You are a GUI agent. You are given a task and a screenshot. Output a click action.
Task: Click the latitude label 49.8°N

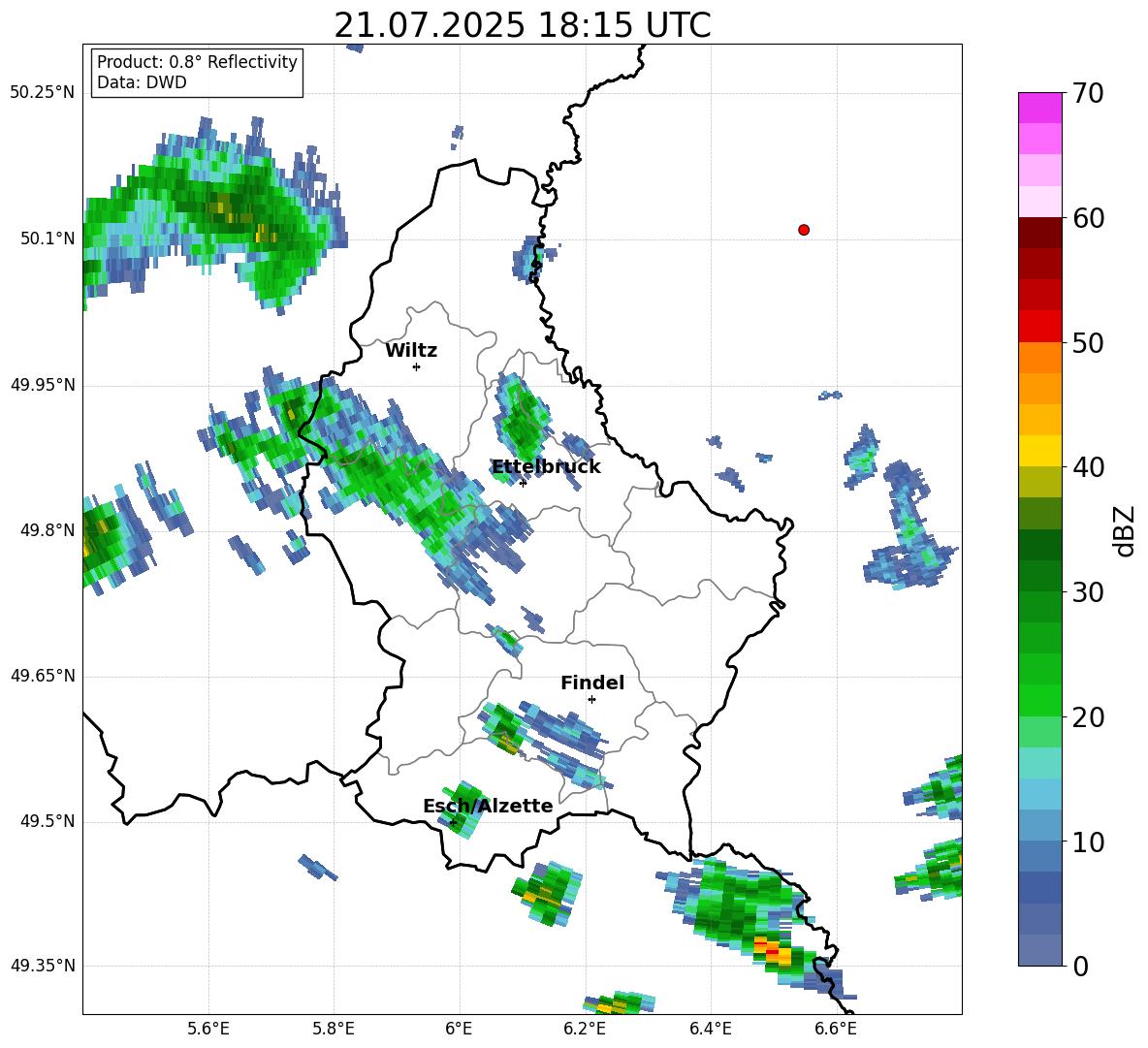click(48, 530)
